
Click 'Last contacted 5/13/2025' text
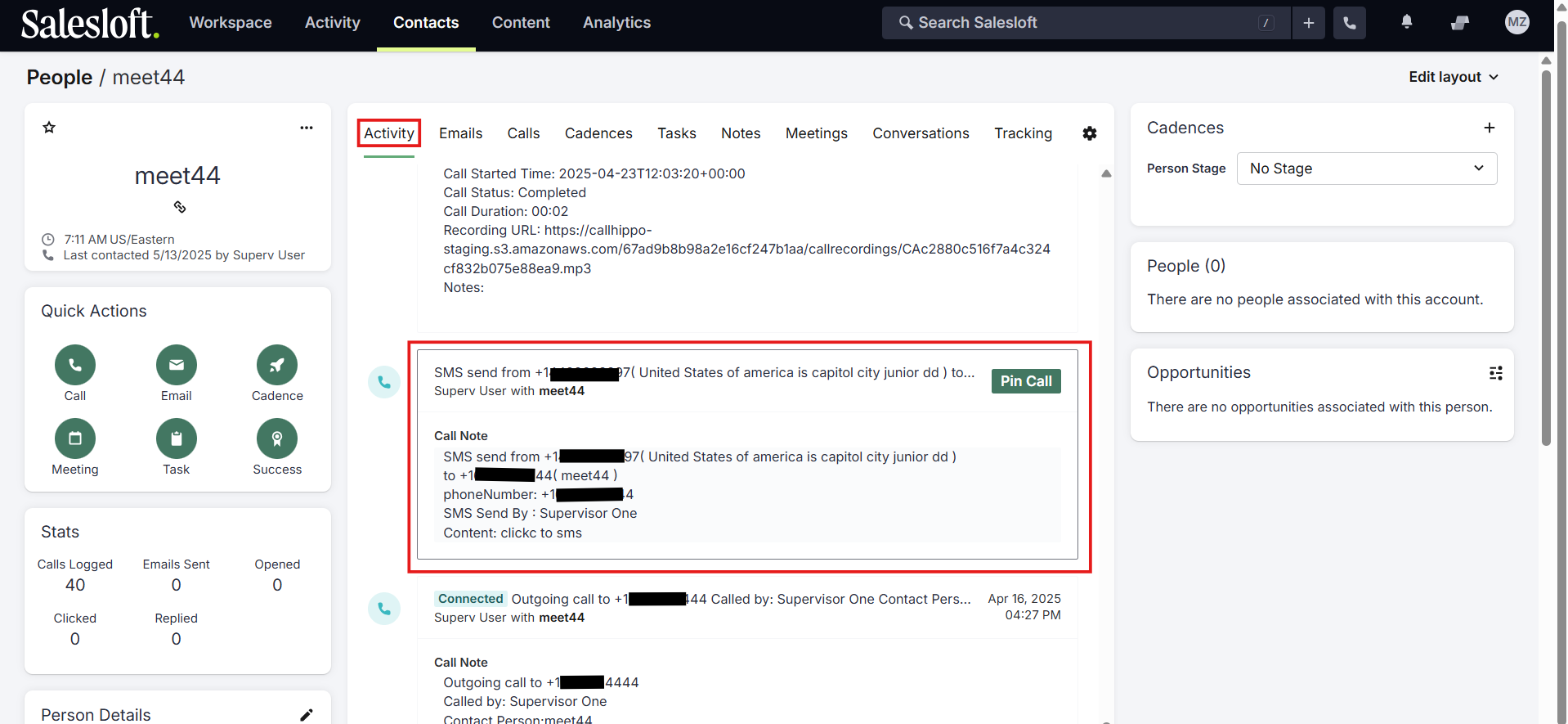pyautogui.click(x=137, y=255)
